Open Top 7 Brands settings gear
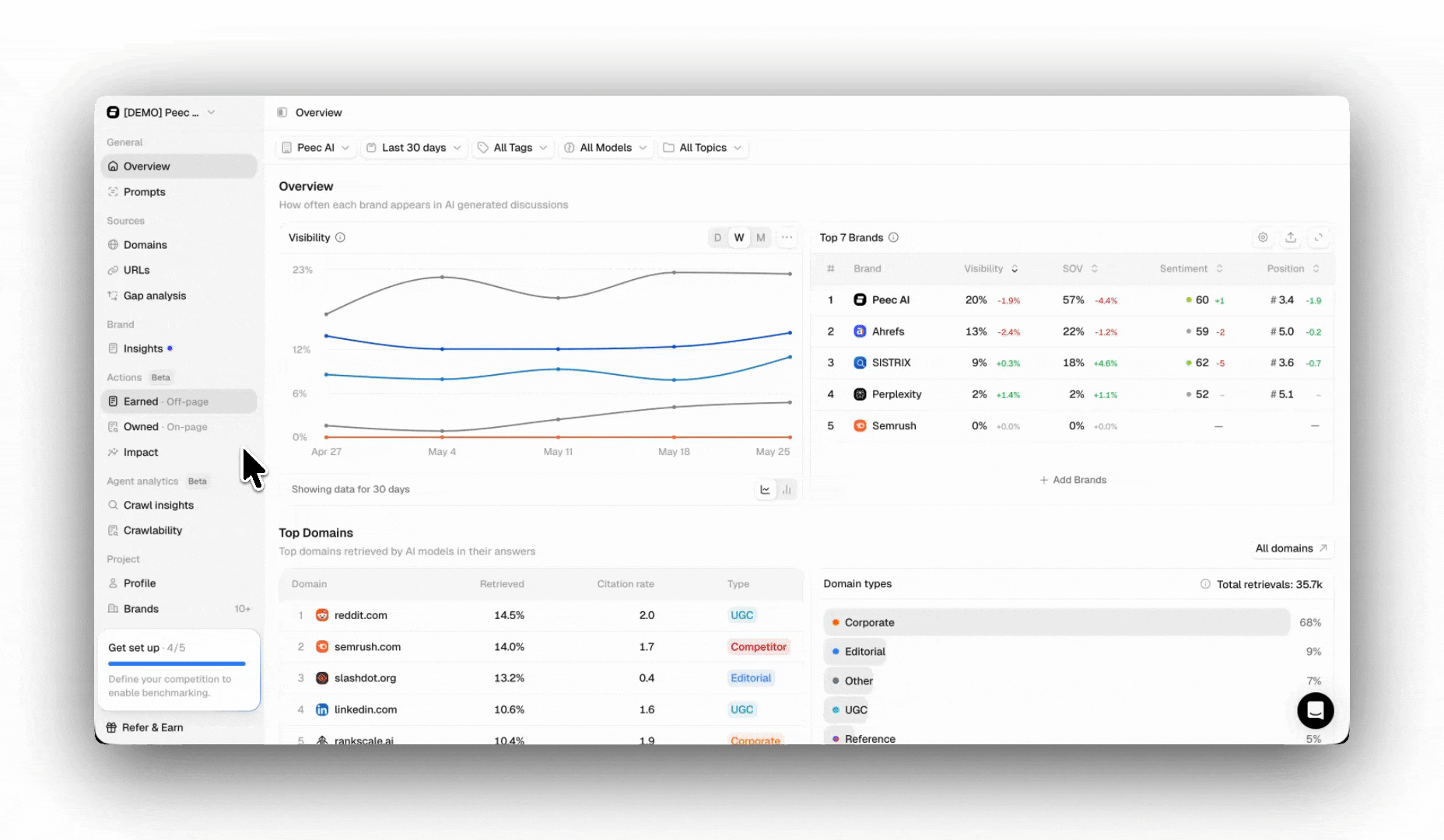The width and height of the screenshot is (1444, 840). click(x=1263, y=238)
